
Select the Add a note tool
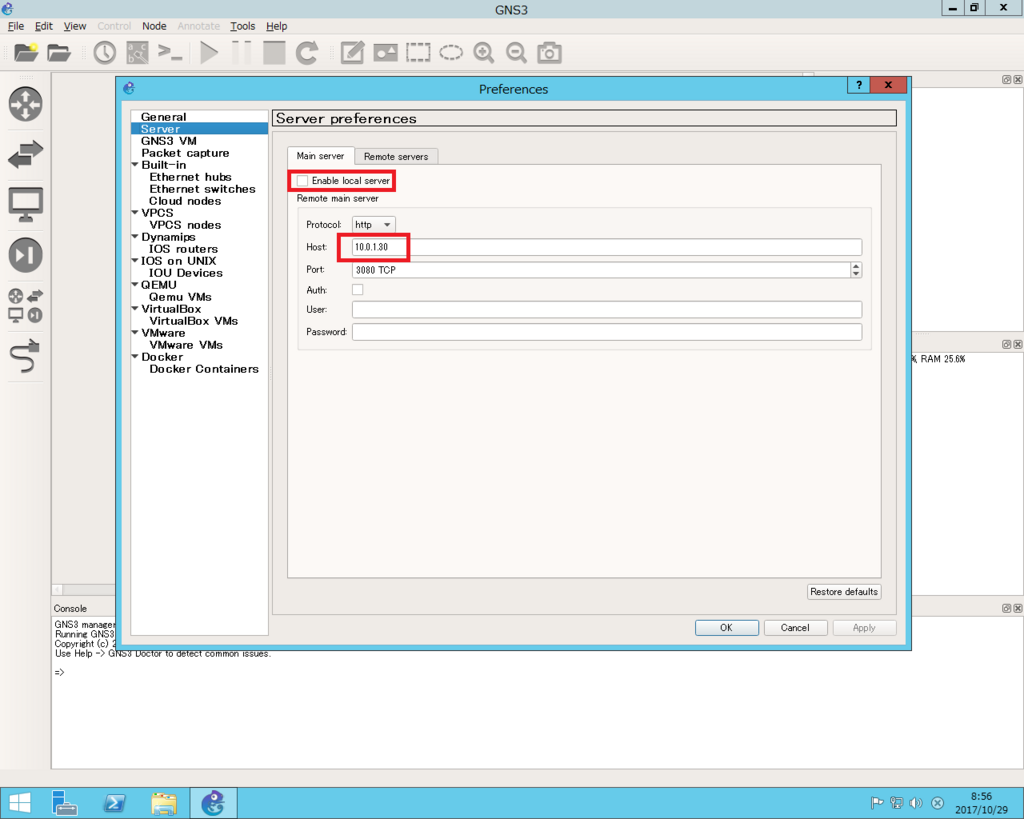pyautogui.click(x=353, y=52)
